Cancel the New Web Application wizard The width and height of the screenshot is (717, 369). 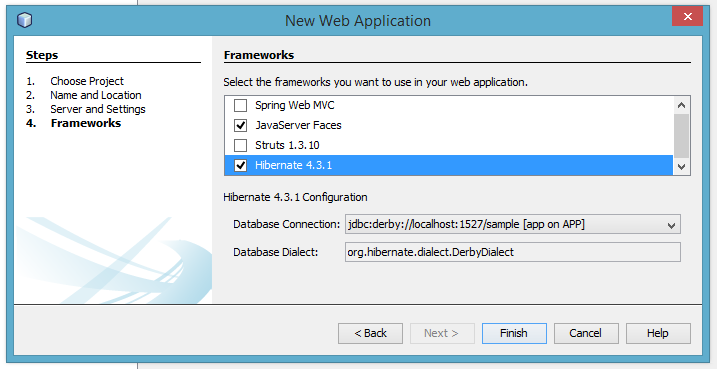point(586,333)
